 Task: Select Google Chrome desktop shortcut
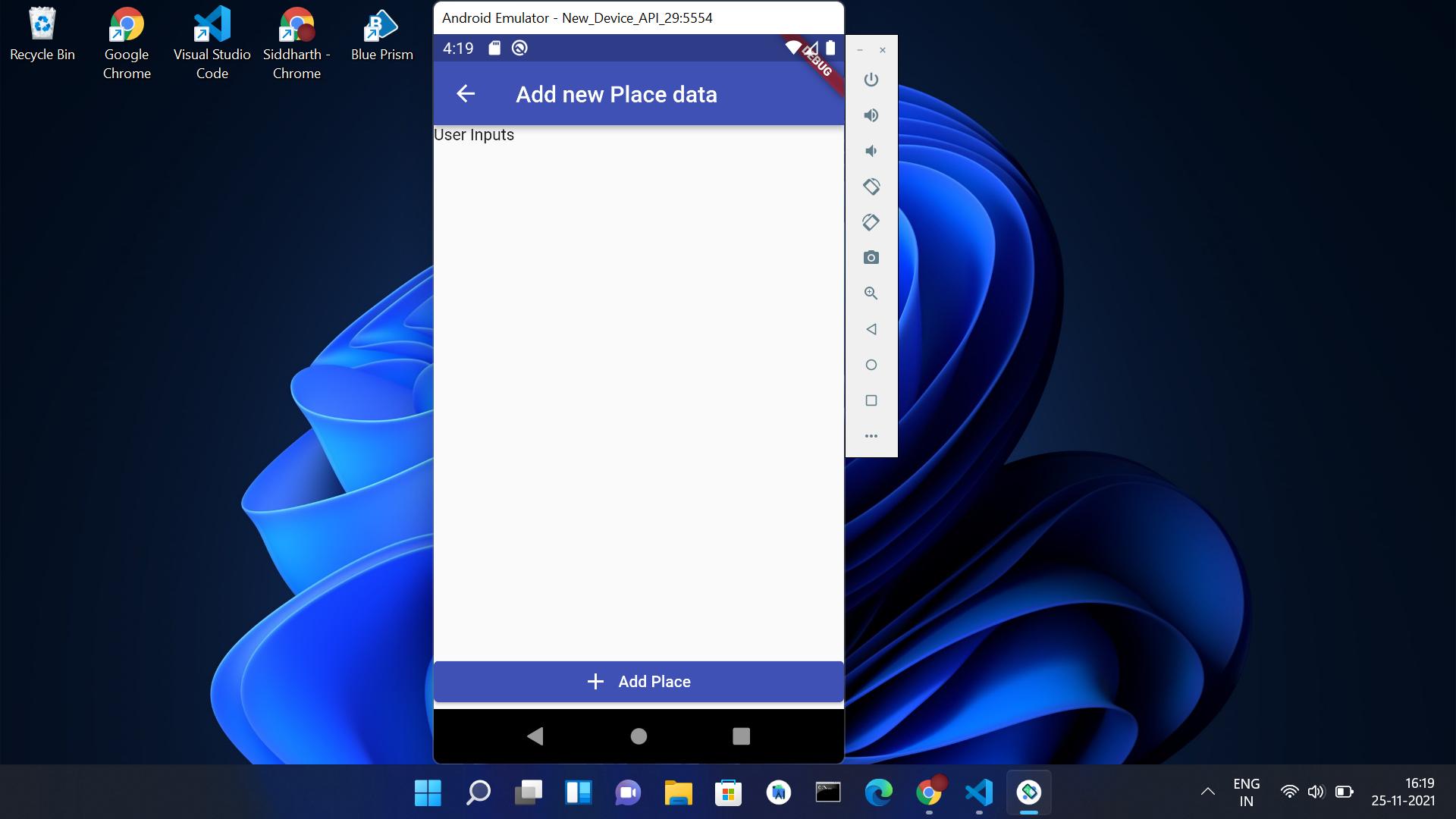(x=127, y=44)
